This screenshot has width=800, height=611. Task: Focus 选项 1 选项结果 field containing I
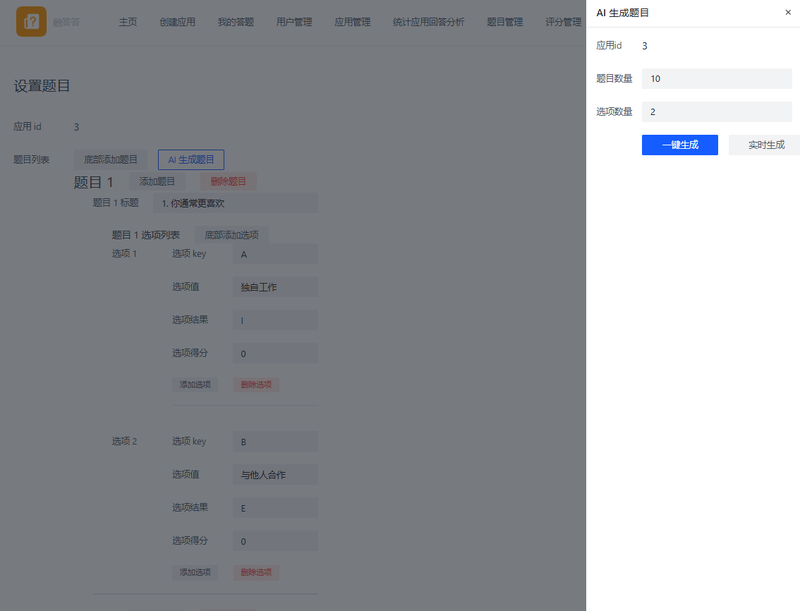(275, 320)
